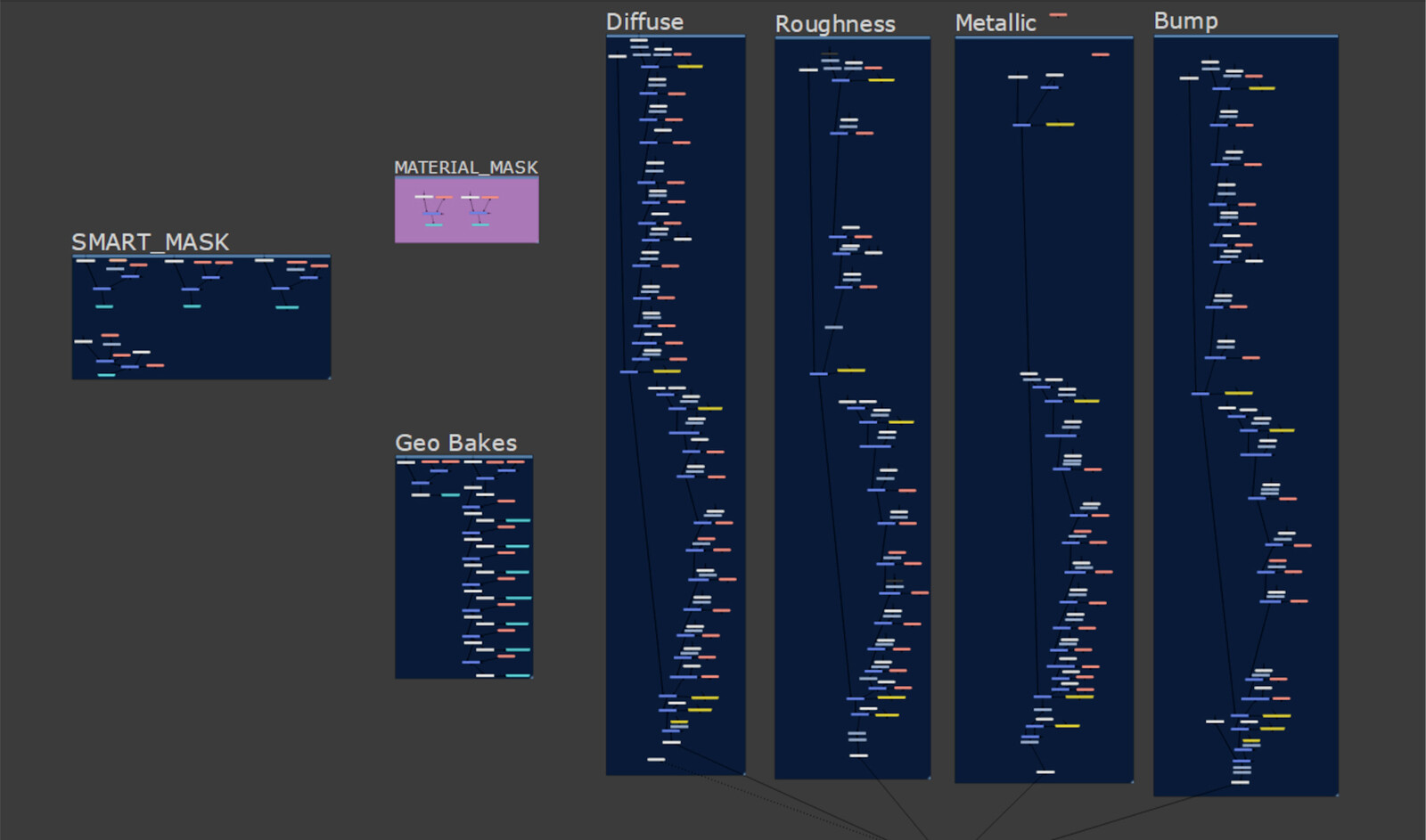The image size is (1426, 840).
Task: Select the red node above Metallic header
Action: click(1058, 15)
